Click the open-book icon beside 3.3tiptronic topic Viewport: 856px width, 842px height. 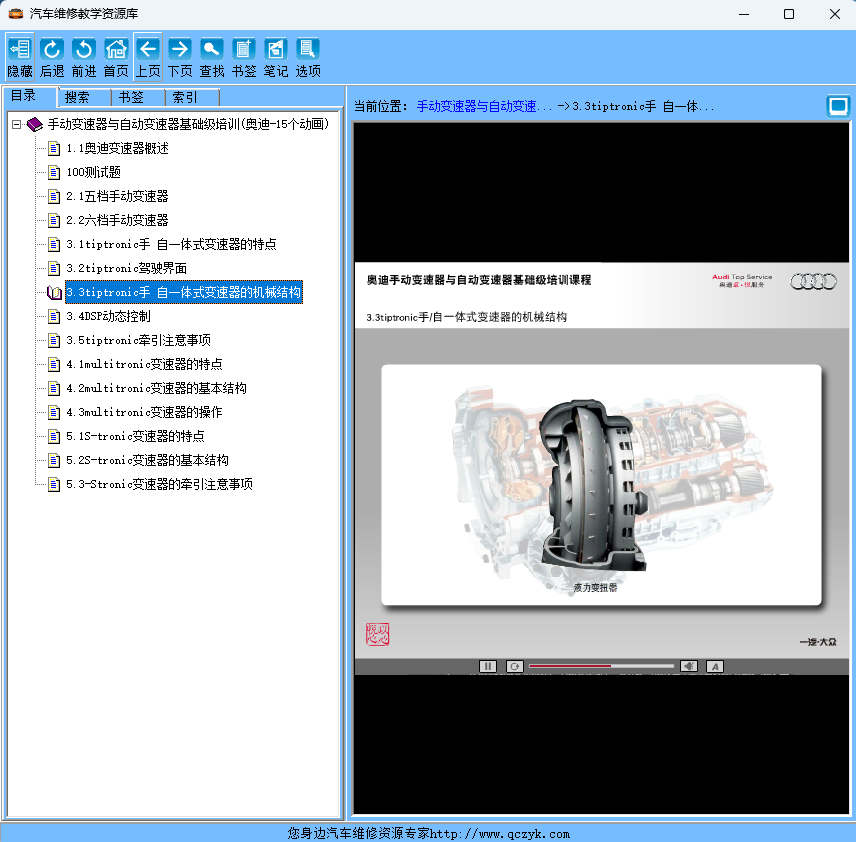[54, 293]
